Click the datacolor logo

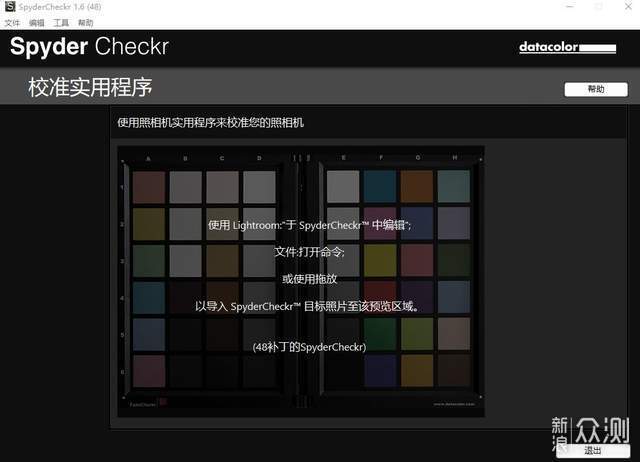567,47
